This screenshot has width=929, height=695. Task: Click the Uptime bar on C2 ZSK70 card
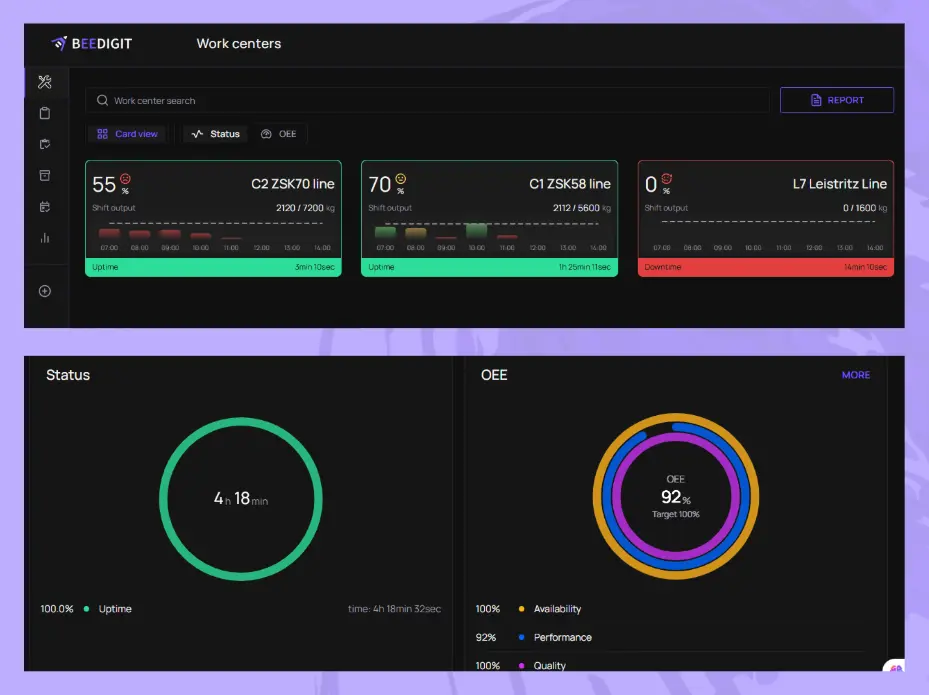coord(213,267)
